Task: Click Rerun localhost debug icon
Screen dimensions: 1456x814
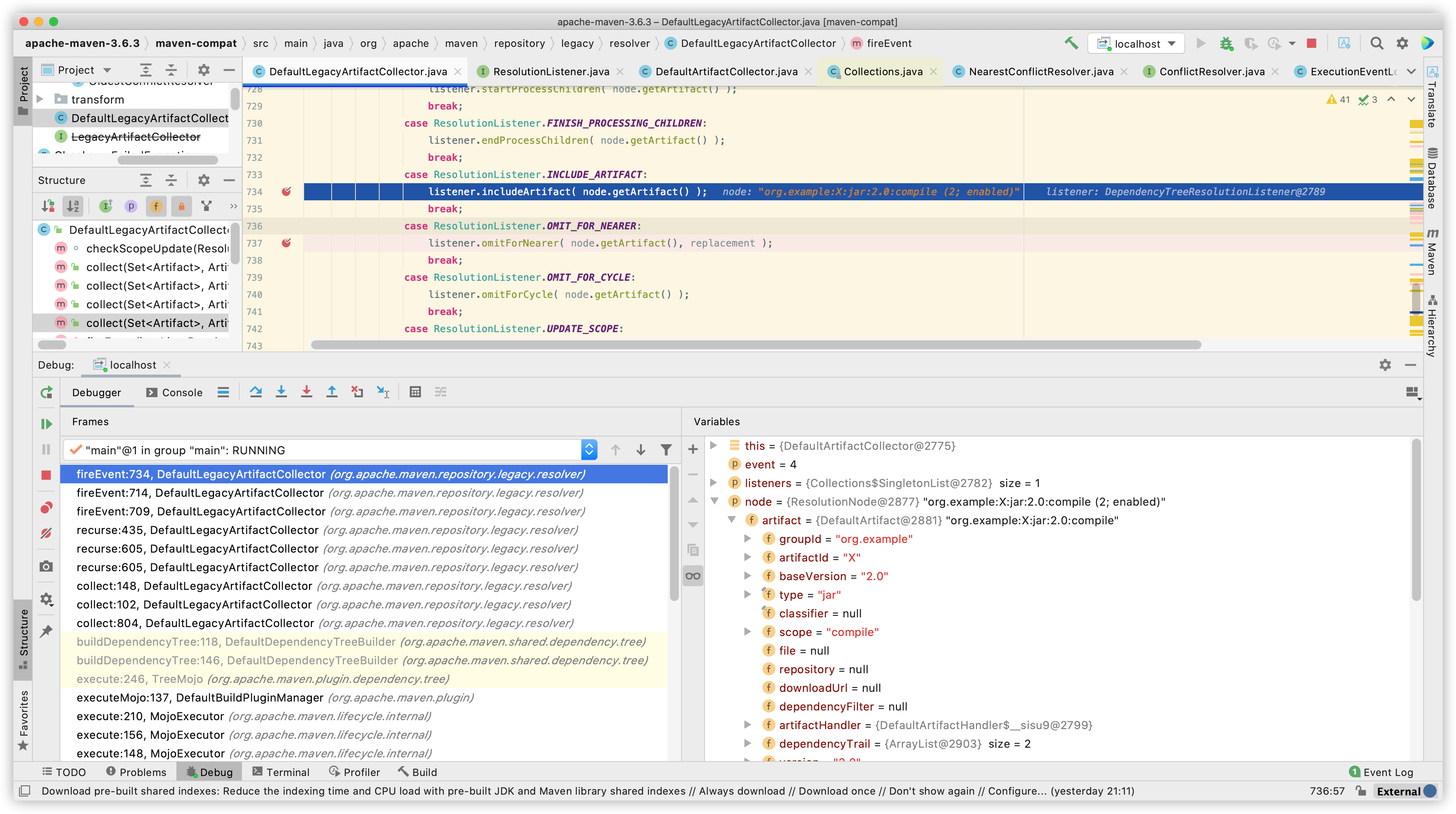Action: tap(47, 392)
